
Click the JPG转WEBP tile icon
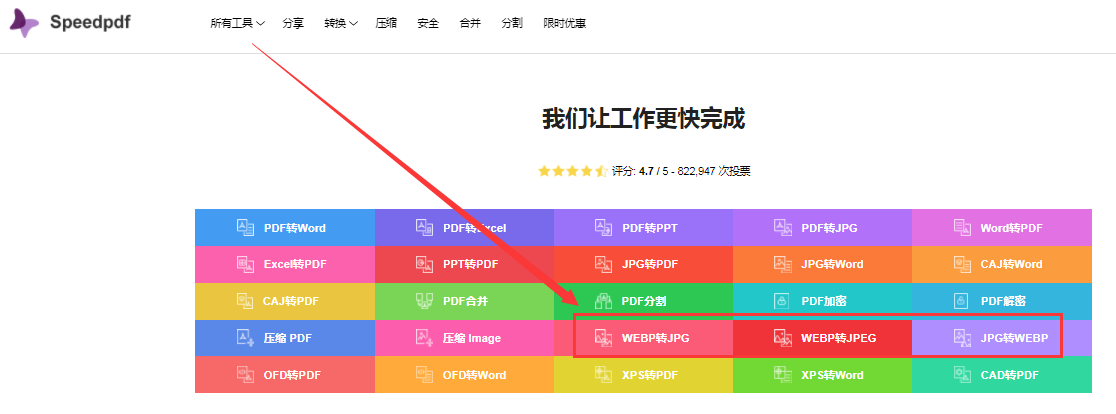(x=962, y=338)
